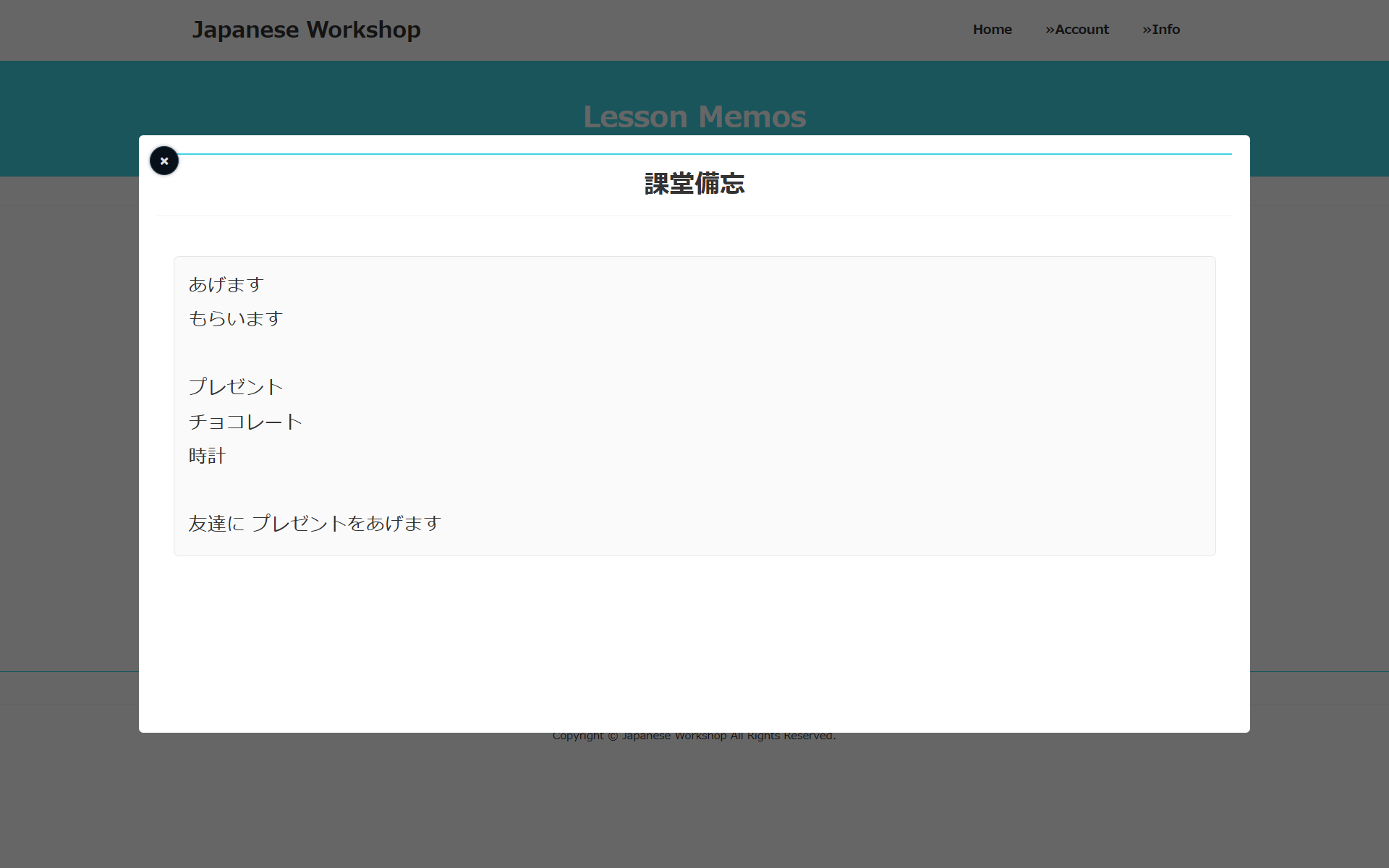Click the word あげます in the memo
The image size is (1389, 868).
coord(226,285)
